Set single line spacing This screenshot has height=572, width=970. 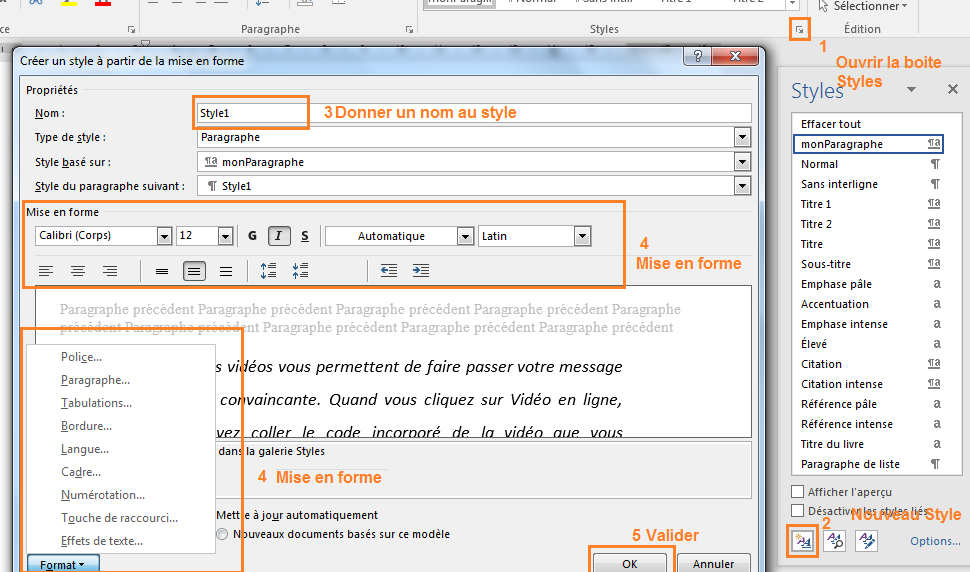click(x=162, y=271)
